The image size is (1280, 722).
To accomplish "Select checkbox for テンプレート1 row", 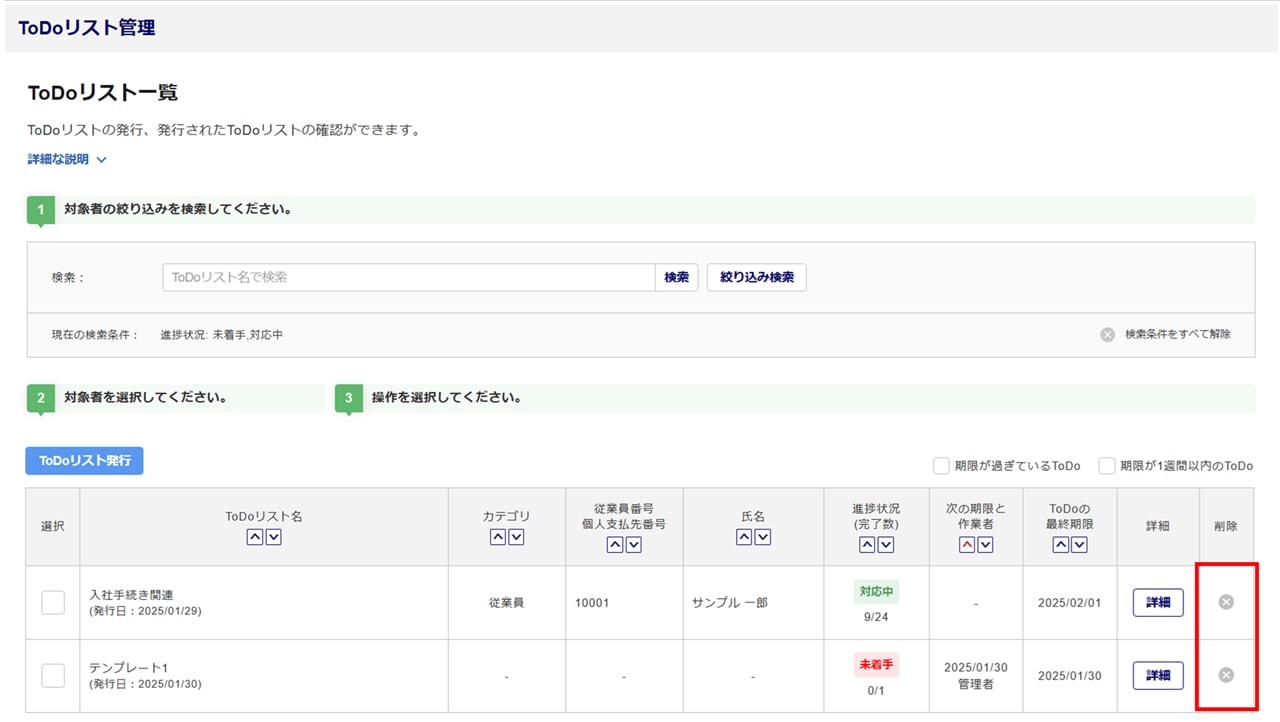I will tap(53, 675).
